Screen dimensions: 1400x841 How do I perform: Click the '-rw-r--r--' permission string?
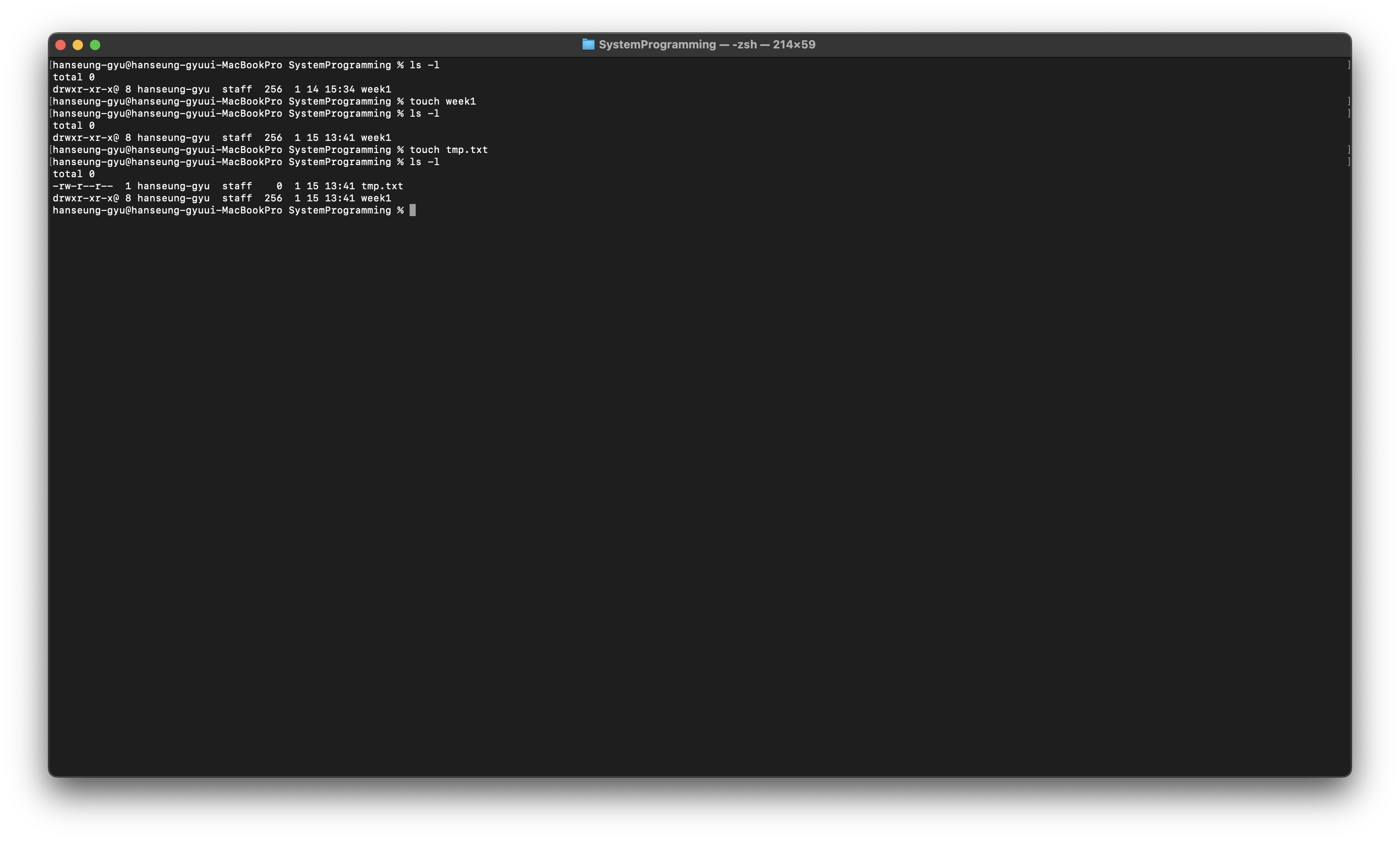click(83, 186)
